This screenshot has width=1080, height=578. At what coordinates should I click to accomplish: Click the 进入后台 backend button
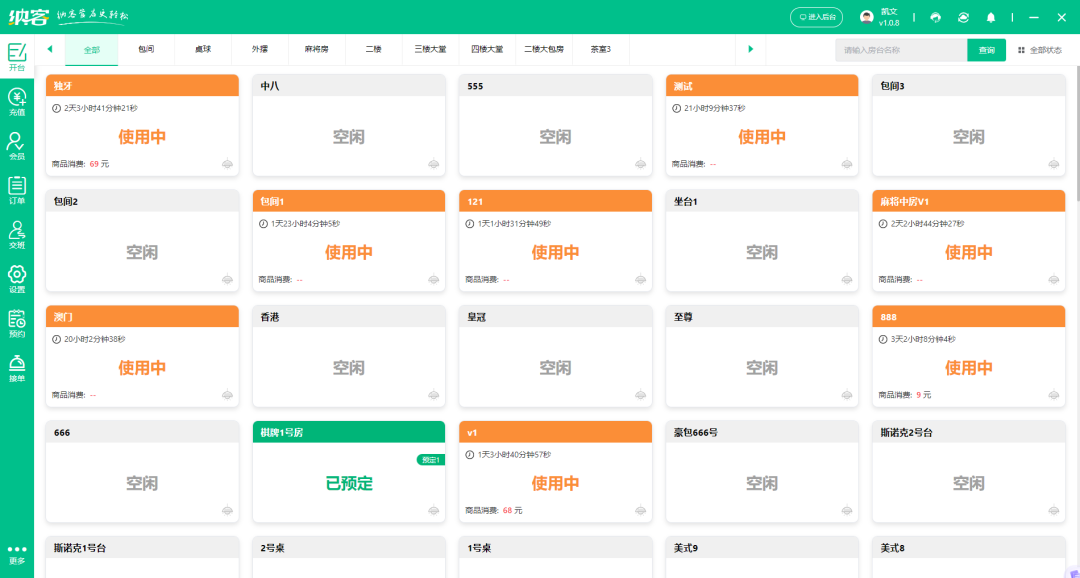tap(816, 17)
